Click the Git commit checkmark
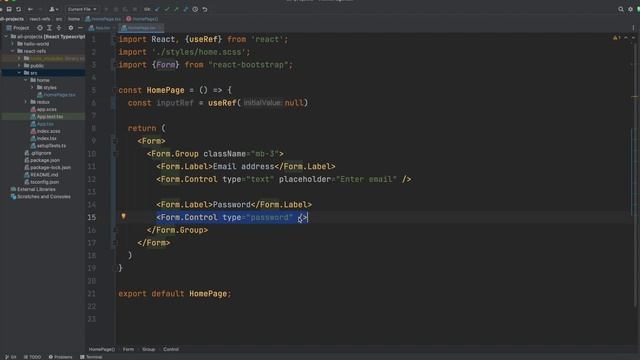The height and width of the screenshot is (360, 640). 167,9
